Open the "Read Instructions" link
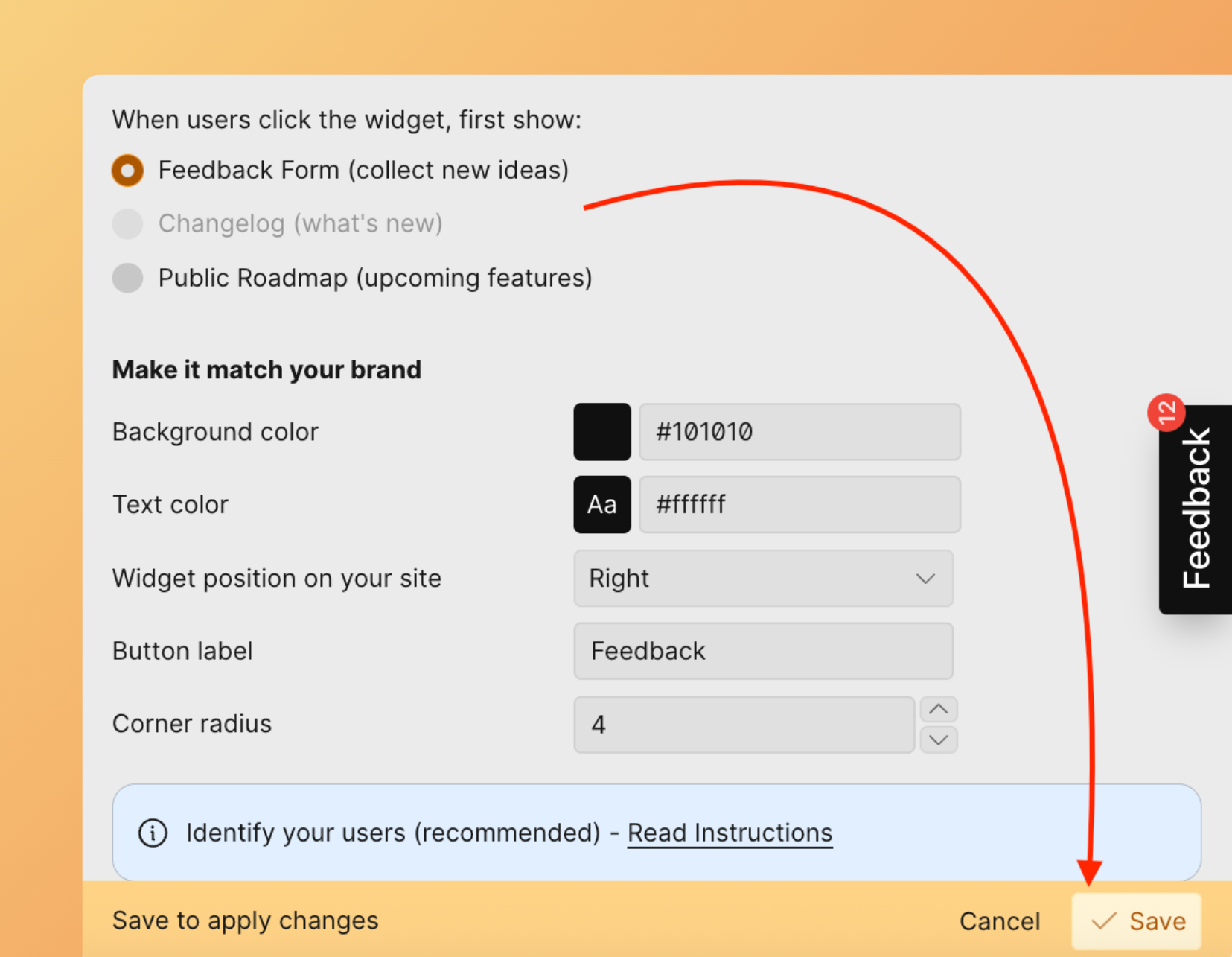 pyautogui.click(x=730, y=833)
